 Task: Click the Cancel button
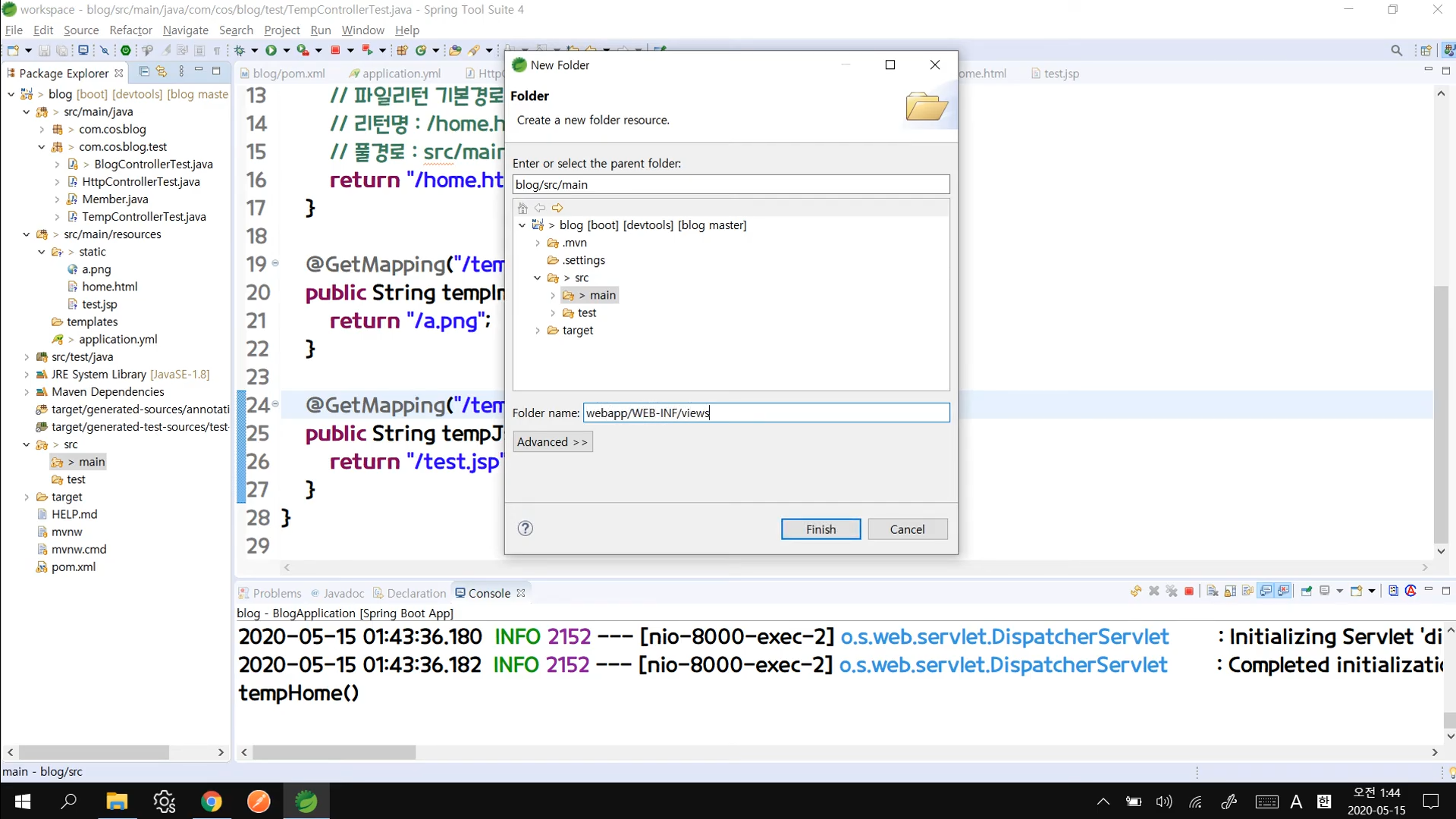(907, 529)
